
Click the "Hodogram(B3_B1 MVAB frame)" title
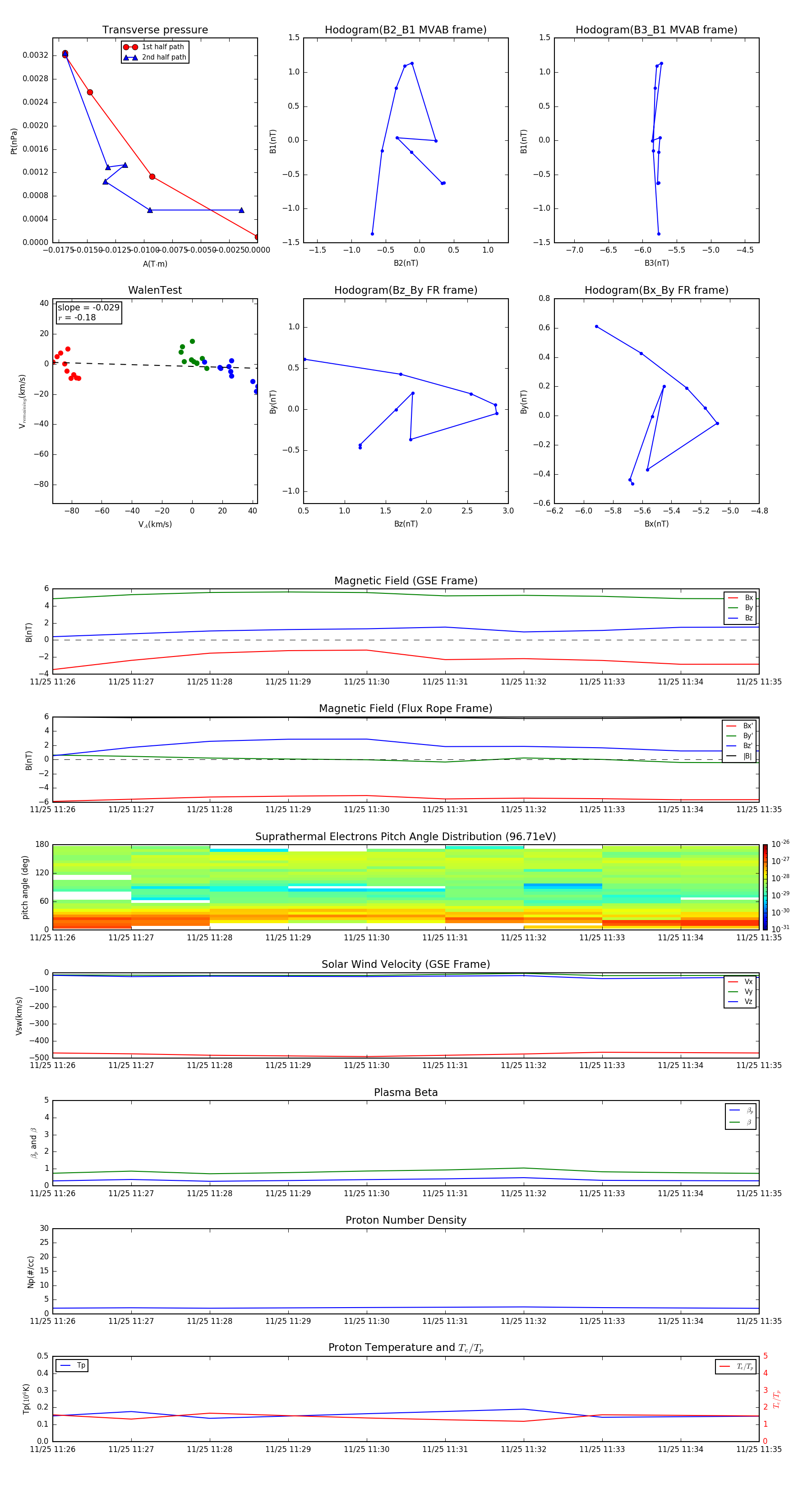(x=656, y=30)
